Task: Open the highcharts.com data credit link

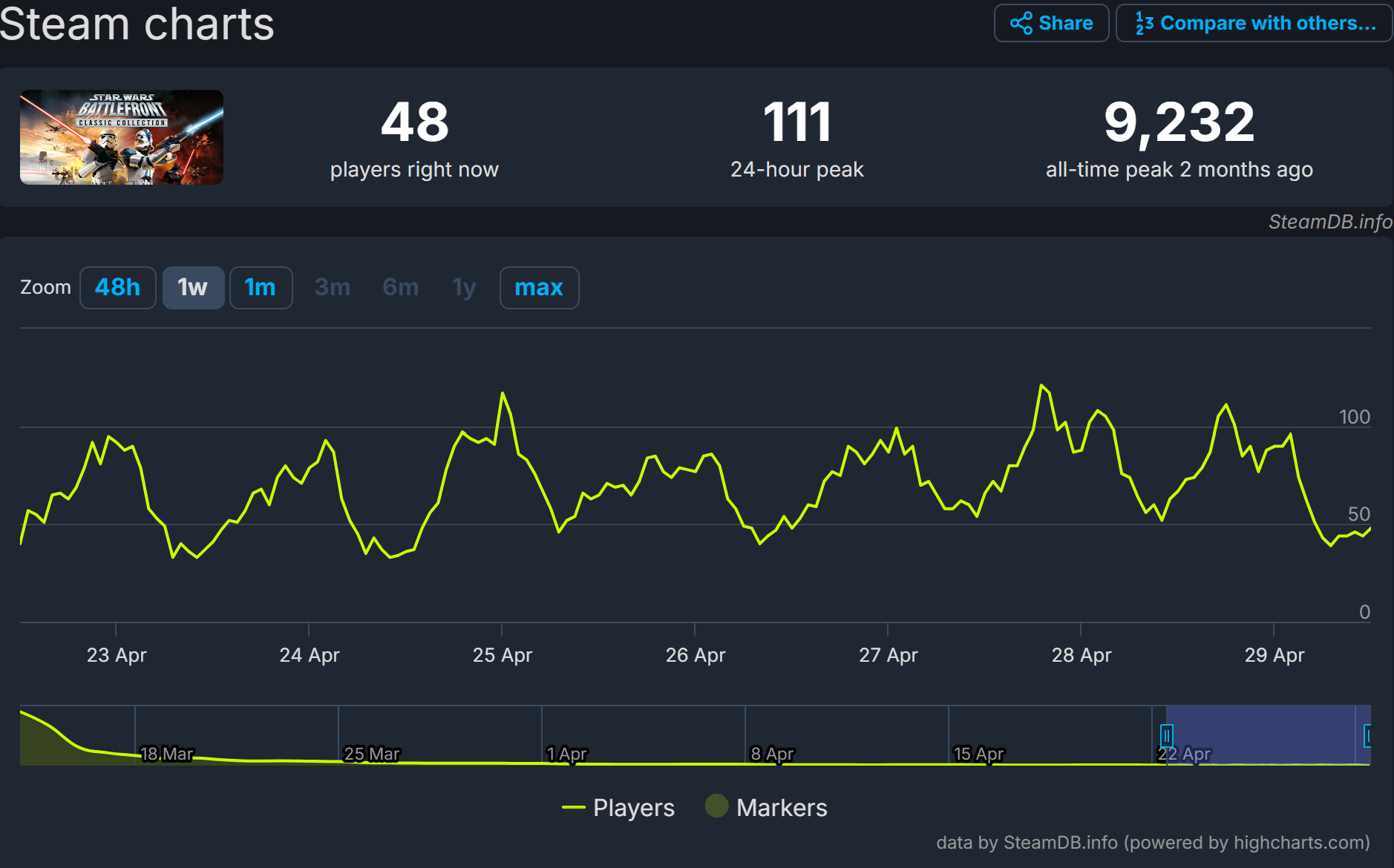Action: 1153,843
